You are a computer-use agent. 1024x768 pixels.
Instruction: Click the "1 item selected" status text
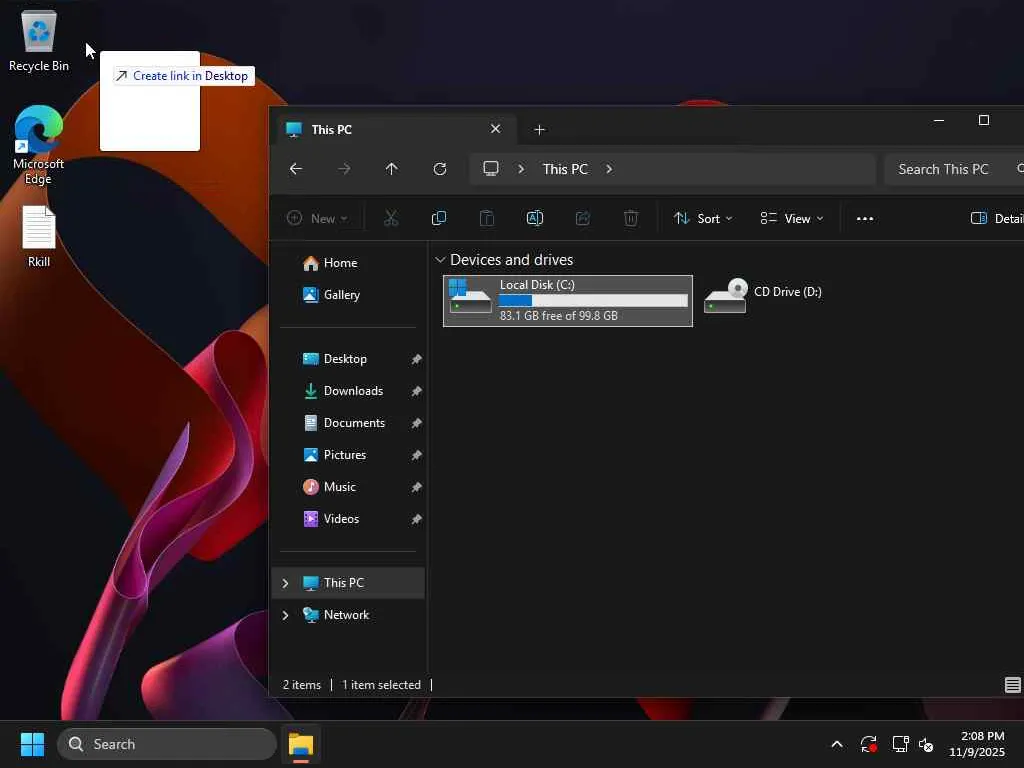pos(381,685)
